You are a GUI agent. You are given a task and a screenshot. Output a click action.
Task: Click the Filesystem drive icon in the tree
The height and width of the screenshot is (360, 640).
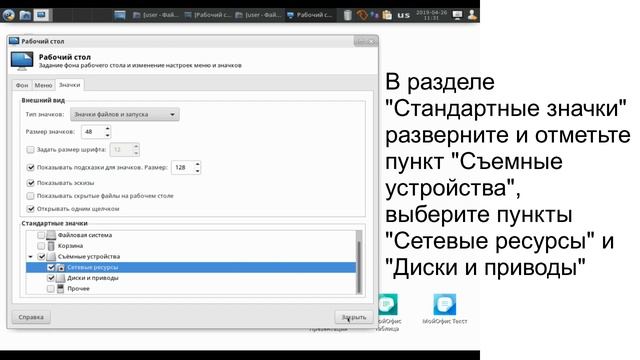(51, 235)
